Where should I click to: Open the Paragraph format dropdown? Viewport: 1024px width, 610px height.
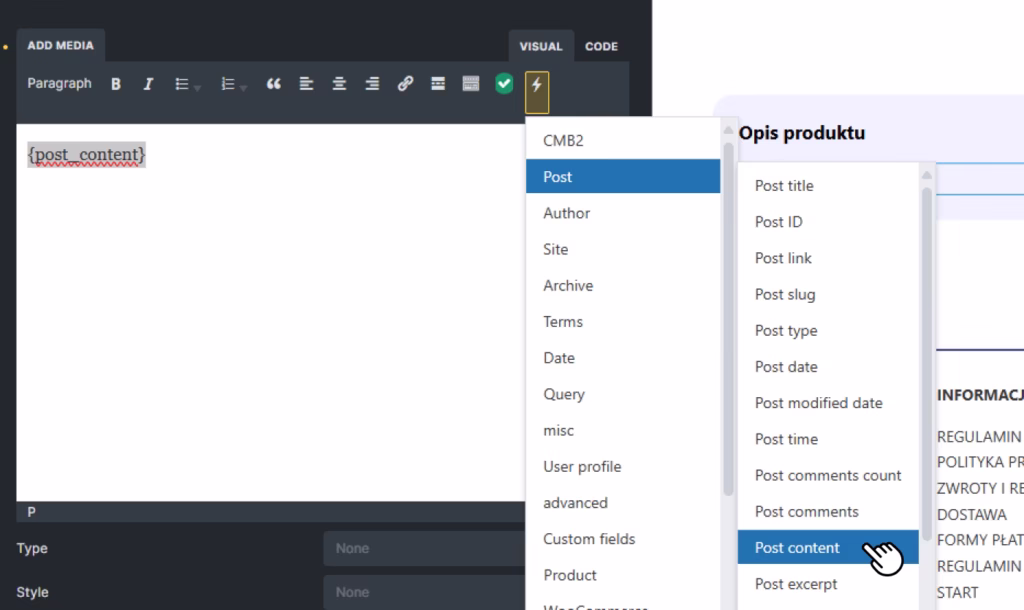click(x=59, y=84)
